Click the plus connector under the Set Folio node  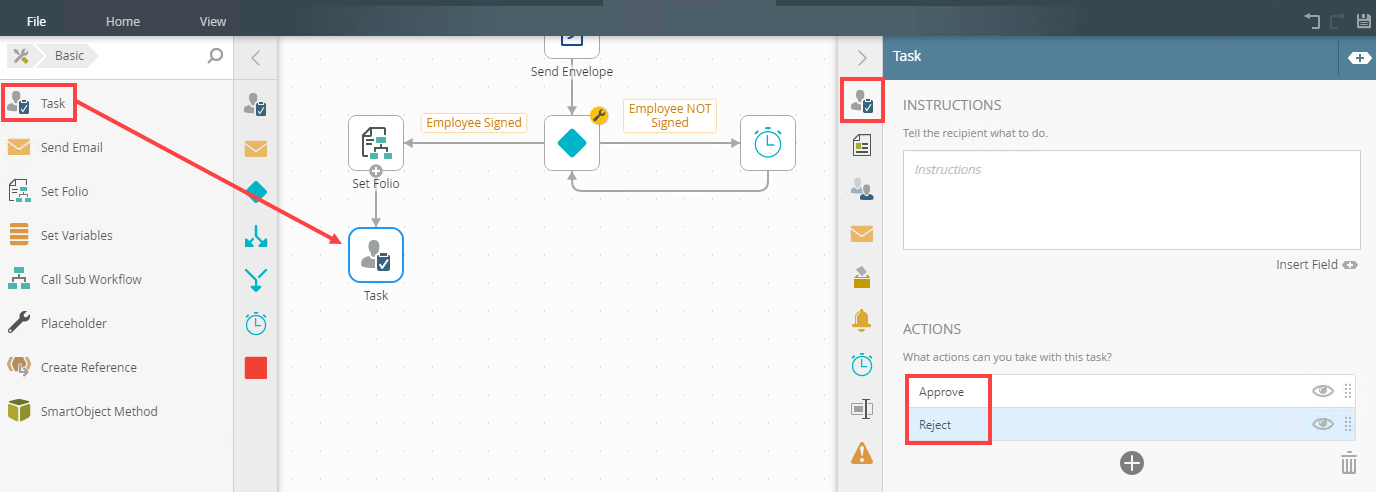coord(376,171)
